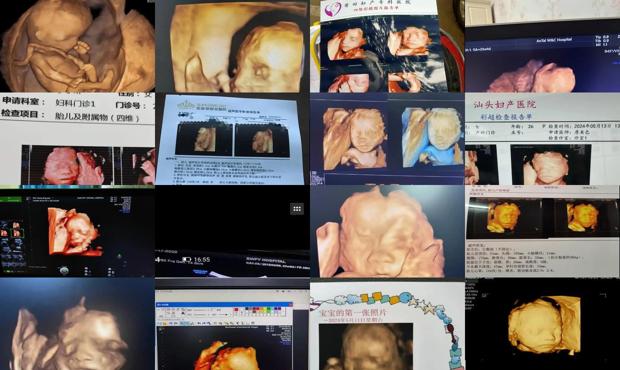Viewport: 620px width, 370px height.
Task: Click the 妇科门诊1 department field
Action: pos(75,103)
